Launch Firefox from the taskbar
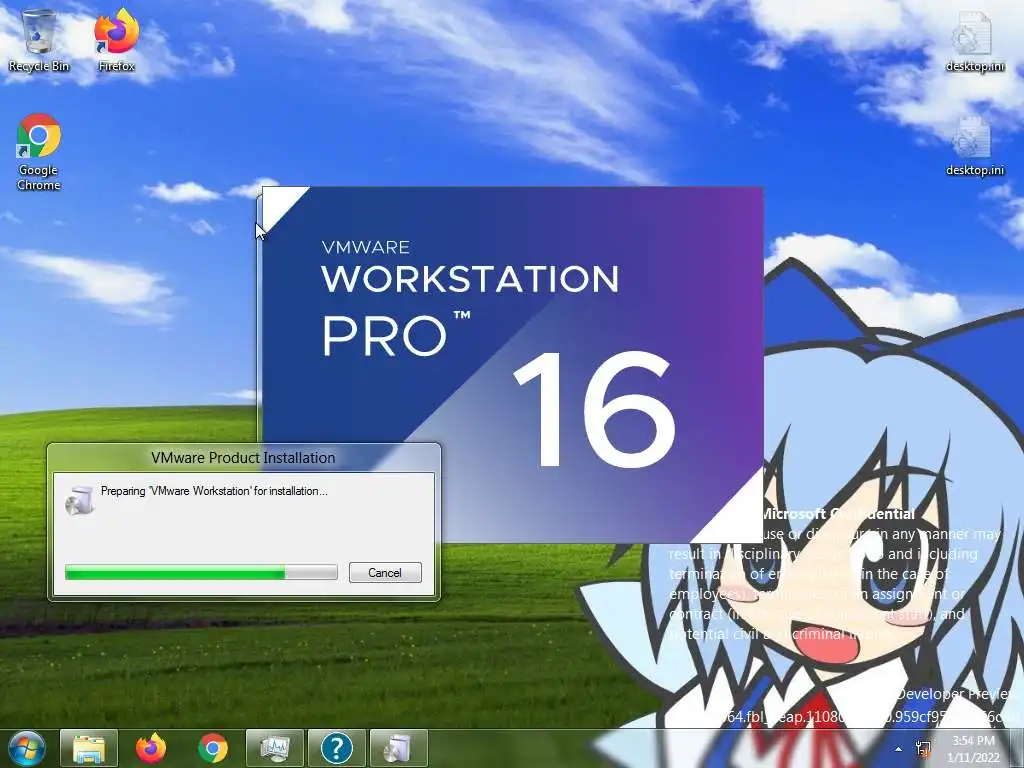Viewport: 1024px width, 768px height. tap(151, 748)
